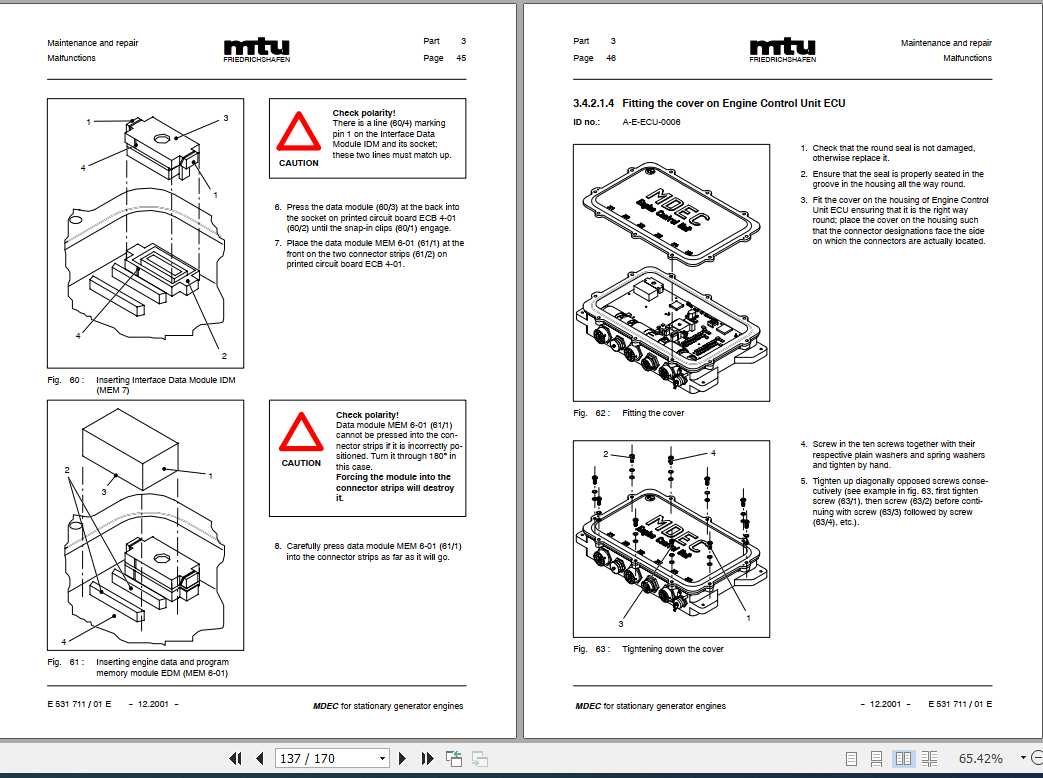1043x778 pixels.
Task: Jump to the first page of the document
Action: click(236, 759)
